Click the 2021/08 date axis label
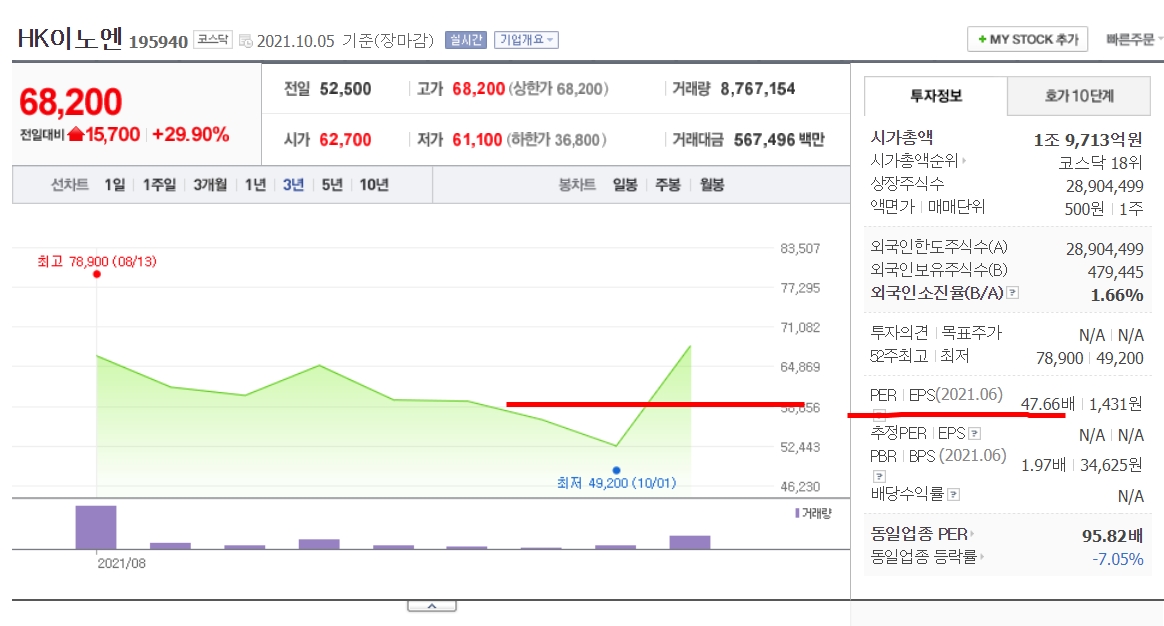This screenshot has height=626, width=1164. [122, 563]
